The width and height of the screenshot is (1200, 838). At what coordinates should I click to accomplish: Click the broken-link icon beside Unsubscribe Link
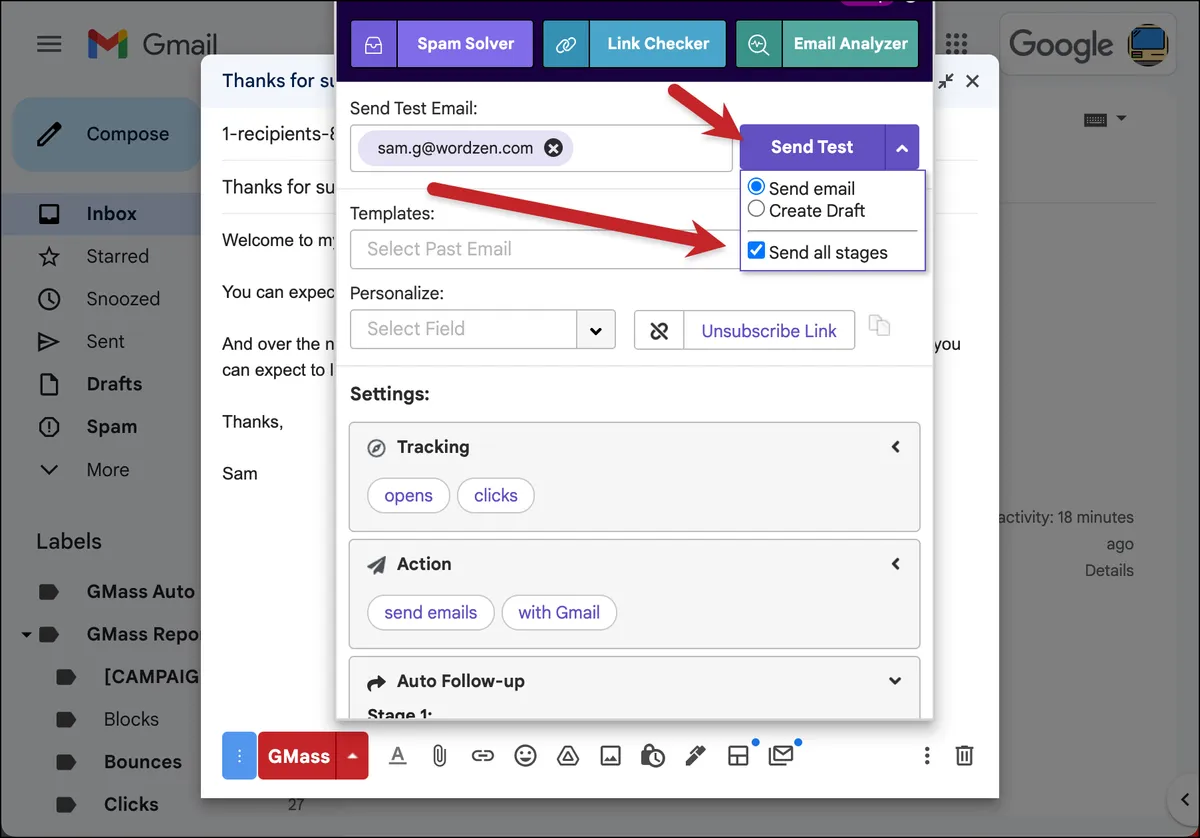[659, 331]
